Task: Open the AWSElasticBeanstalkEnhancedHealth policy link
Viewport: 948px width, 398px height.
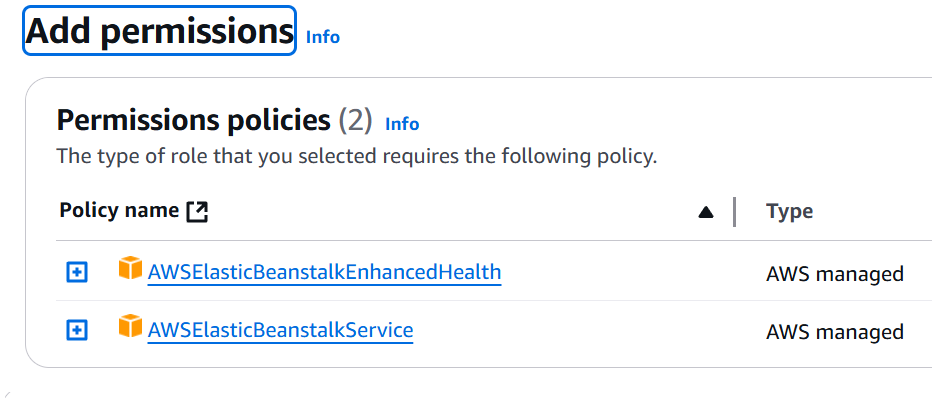Action: pos(325,272)
